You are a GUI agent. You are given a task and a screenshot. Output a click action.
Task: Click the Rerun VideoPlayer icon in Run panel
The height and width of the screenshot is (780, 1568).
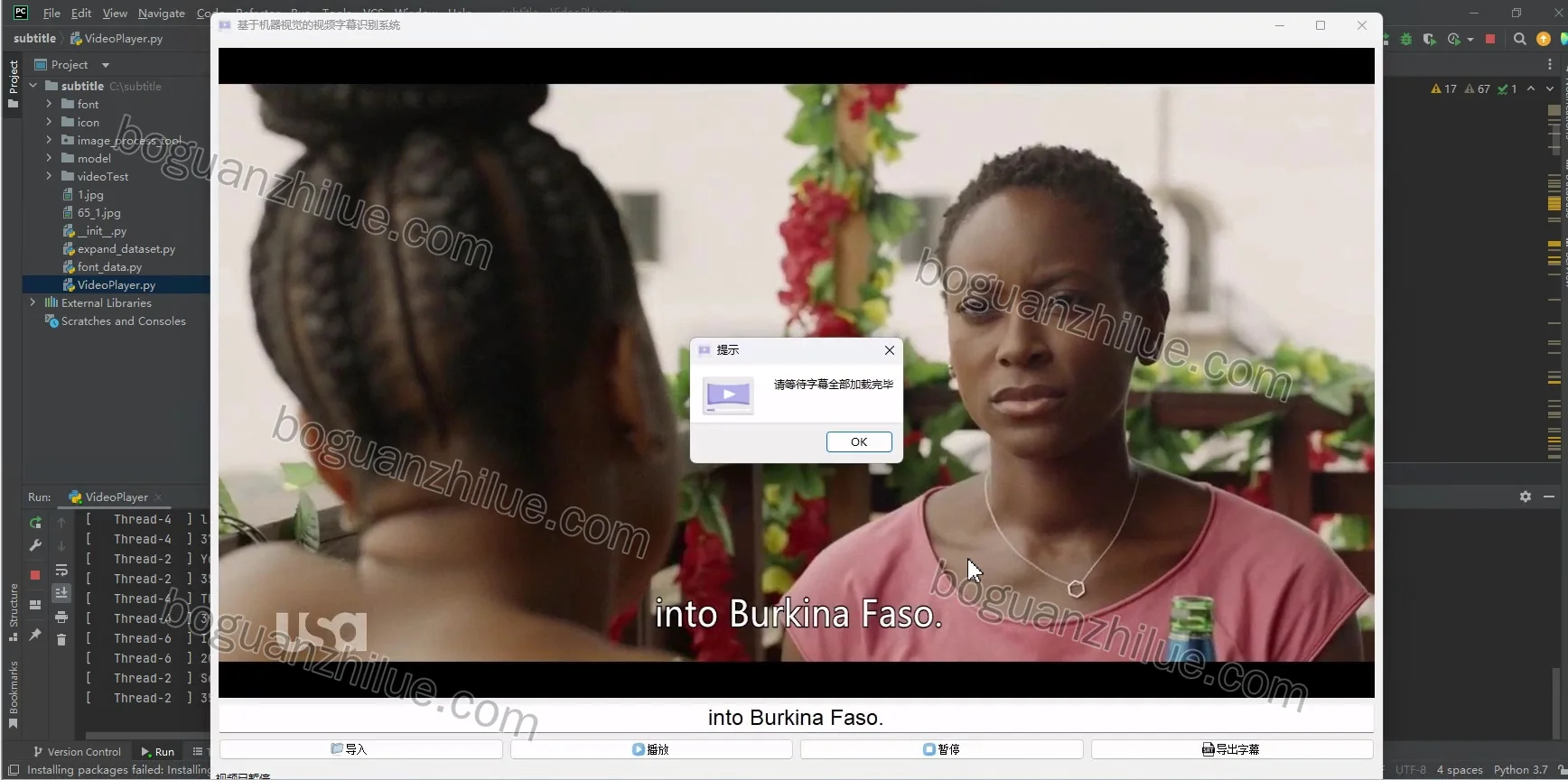click(35, 523)
